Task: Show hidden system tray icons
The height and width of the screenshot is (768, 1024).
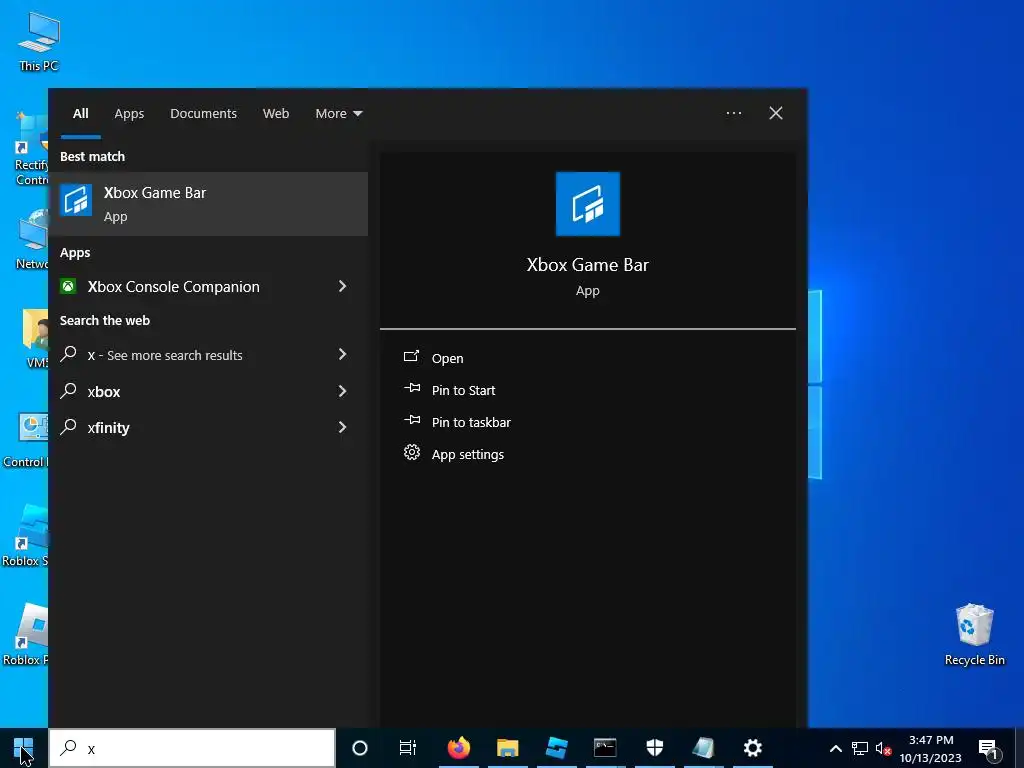Action: coord(835,748)
